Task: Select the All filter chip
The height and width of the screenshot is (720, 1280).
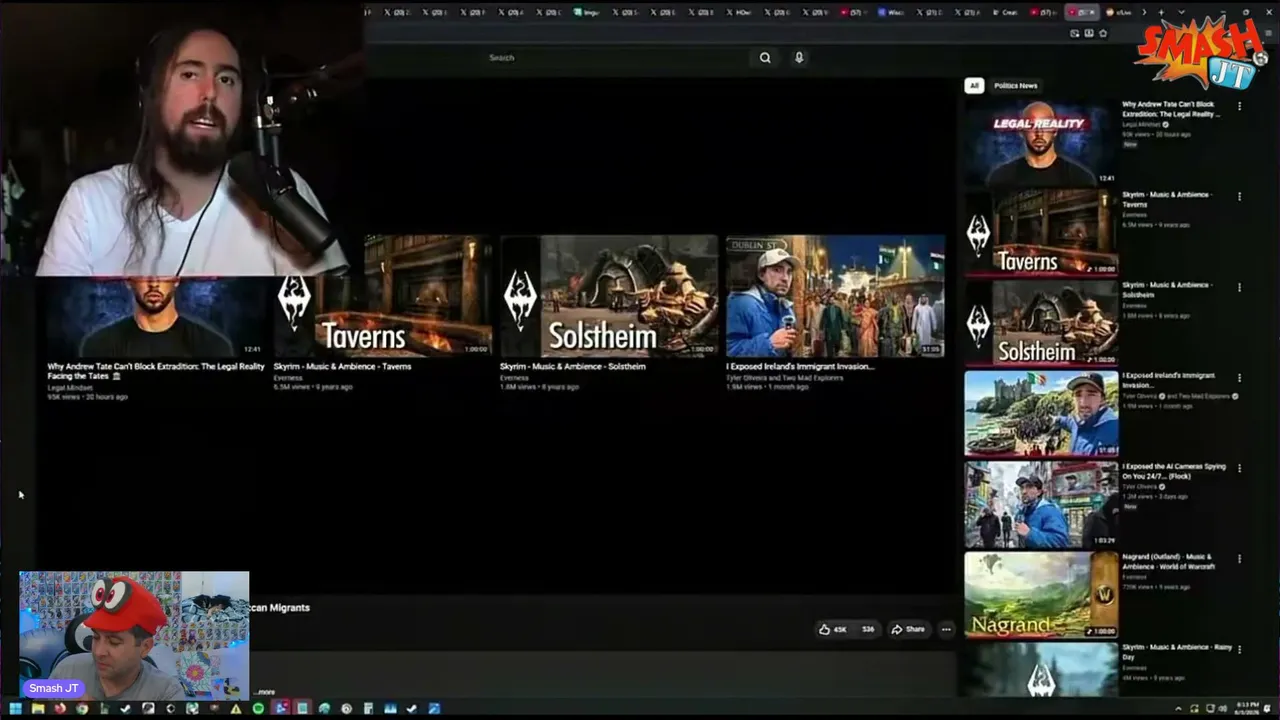Action: [x=974, y=86]
